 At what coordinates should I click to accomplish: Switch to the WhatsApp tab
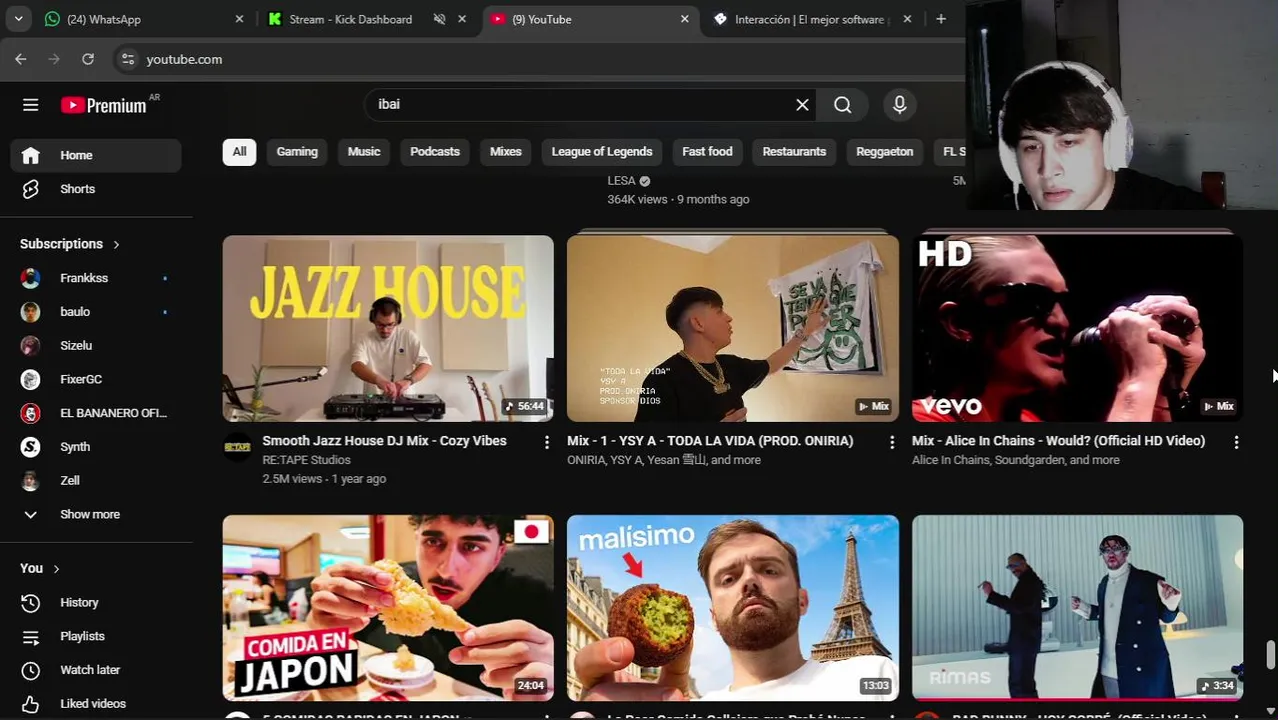pyautogui.click(x=145, y=19)
